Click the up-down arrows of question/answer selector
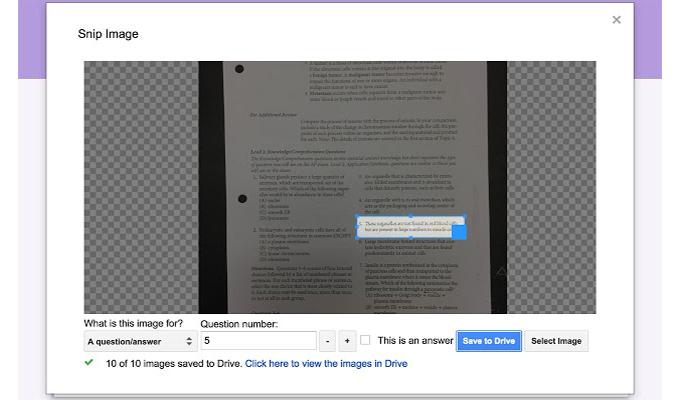Viewport: 680px width, 400px height. tap(189, 341)
